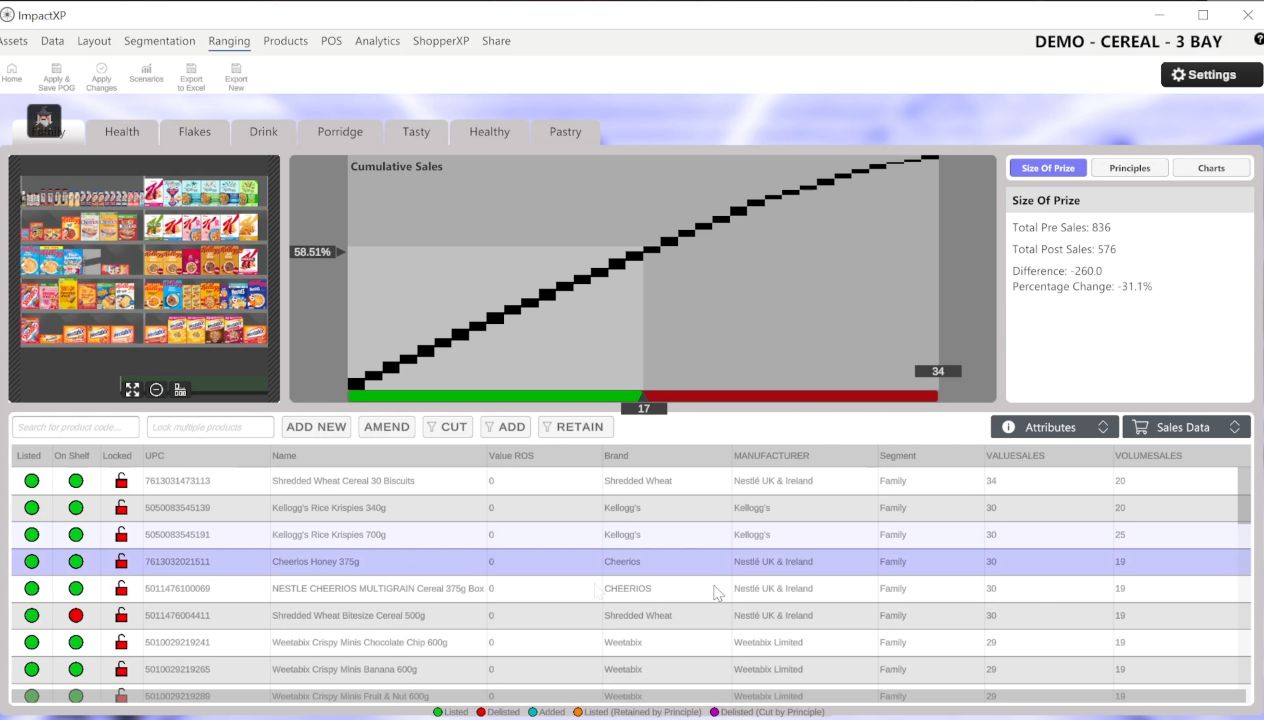
Task: Toggle On Shelf status for Shredded Wheat Bitesize Cereal
Action: click(x=75, y=615)
